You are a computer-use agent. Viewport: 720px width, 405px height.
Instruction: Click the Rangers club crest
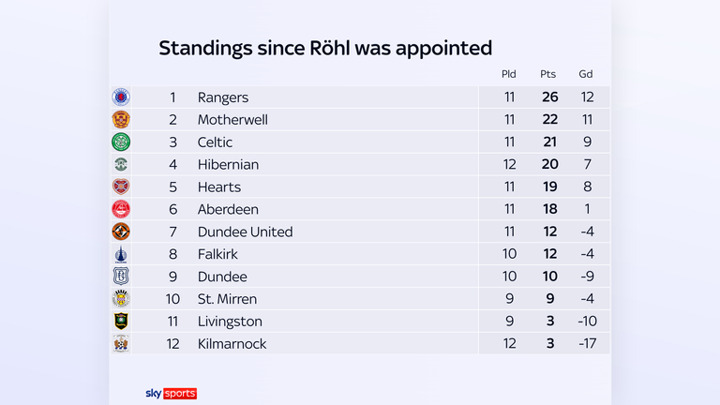pyautogui.click(x=121, y=97)
